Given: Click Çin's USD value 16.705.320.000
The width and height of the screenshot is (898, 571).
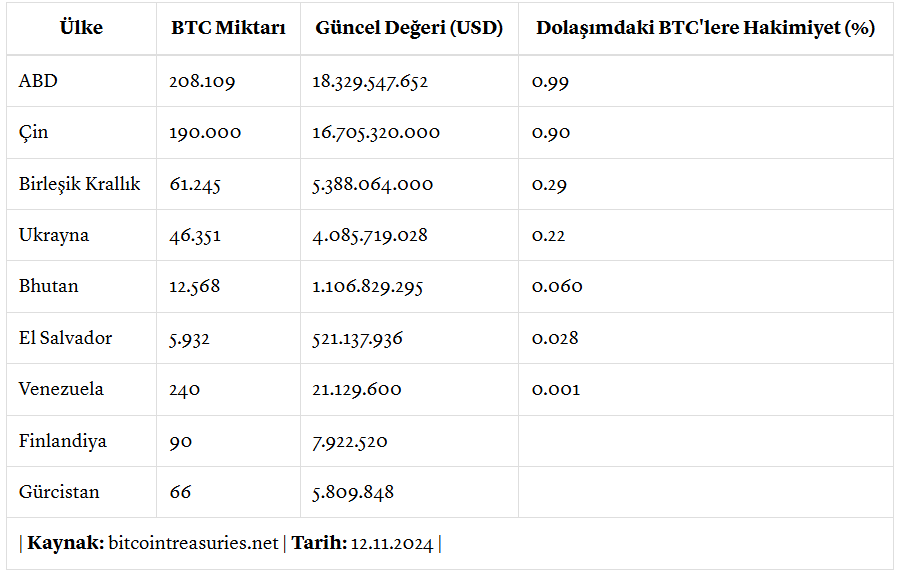Looking at the screenshot, I should [376, 133].
